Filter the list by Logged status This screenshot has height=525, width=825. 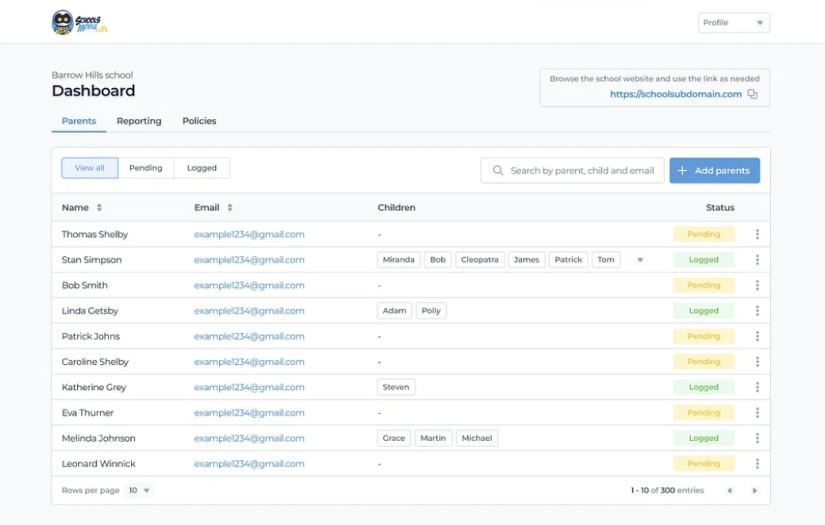coord(202,168)
